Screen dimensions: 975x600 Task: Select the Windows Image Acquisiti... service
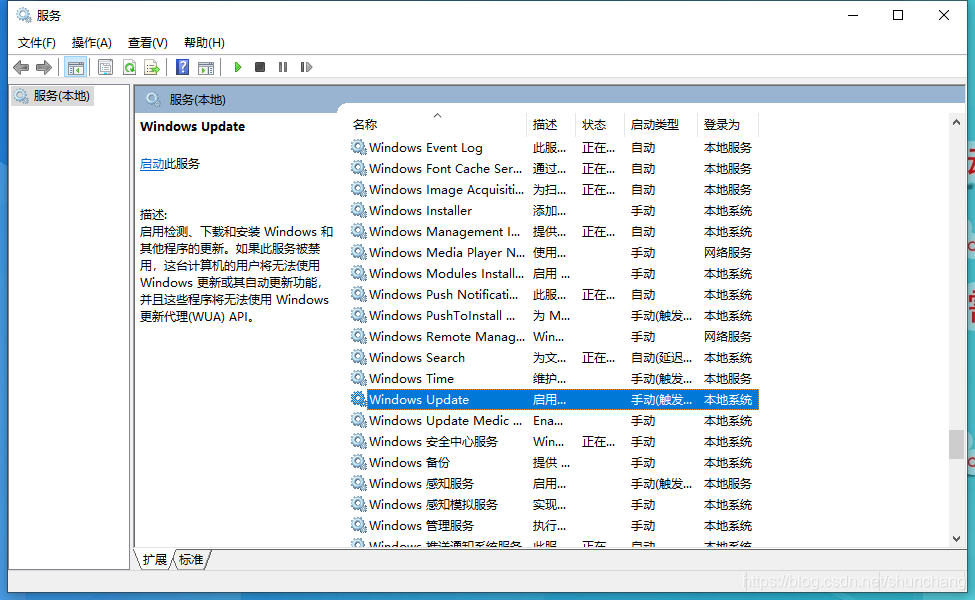(446, 190)
